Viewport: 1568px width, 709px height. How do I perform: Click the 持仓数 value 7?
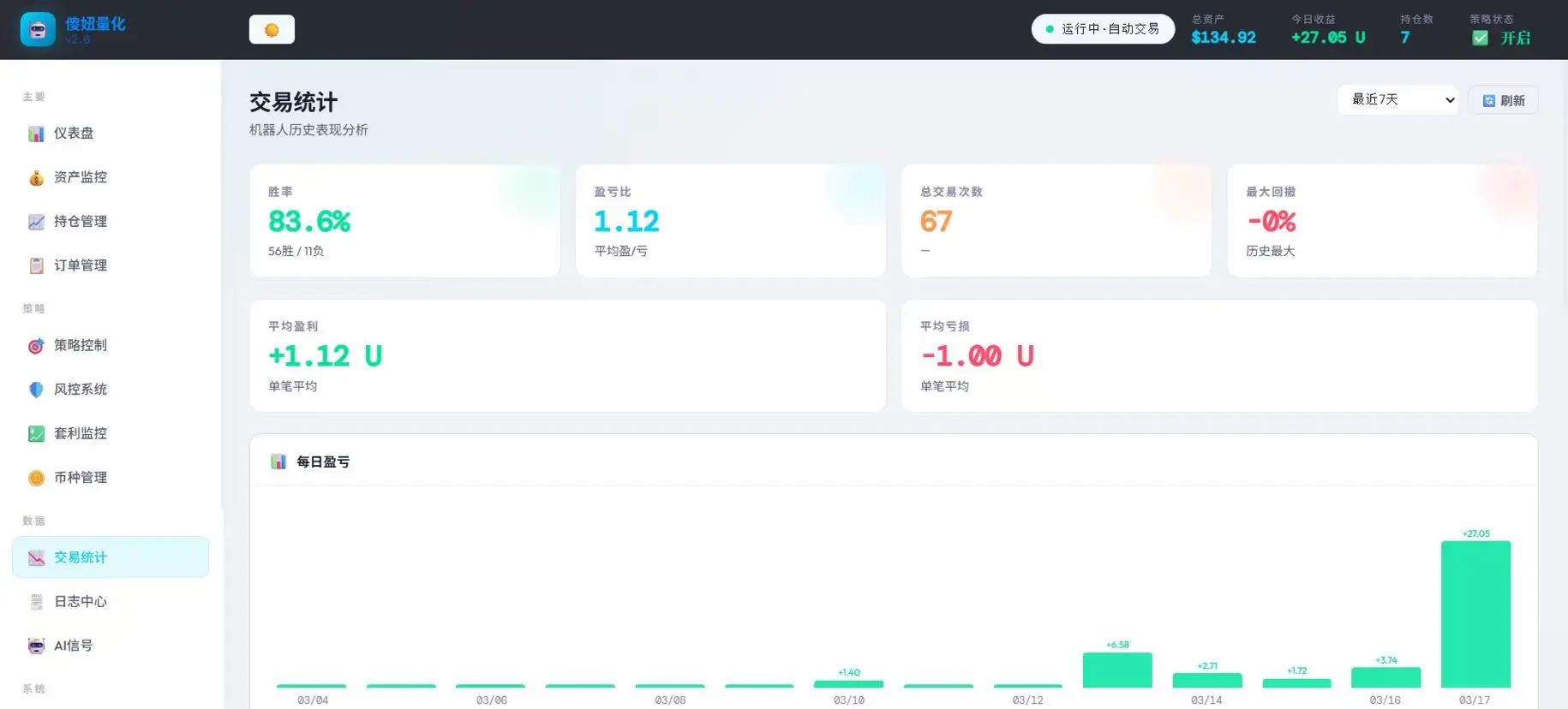click(1405, 38)
